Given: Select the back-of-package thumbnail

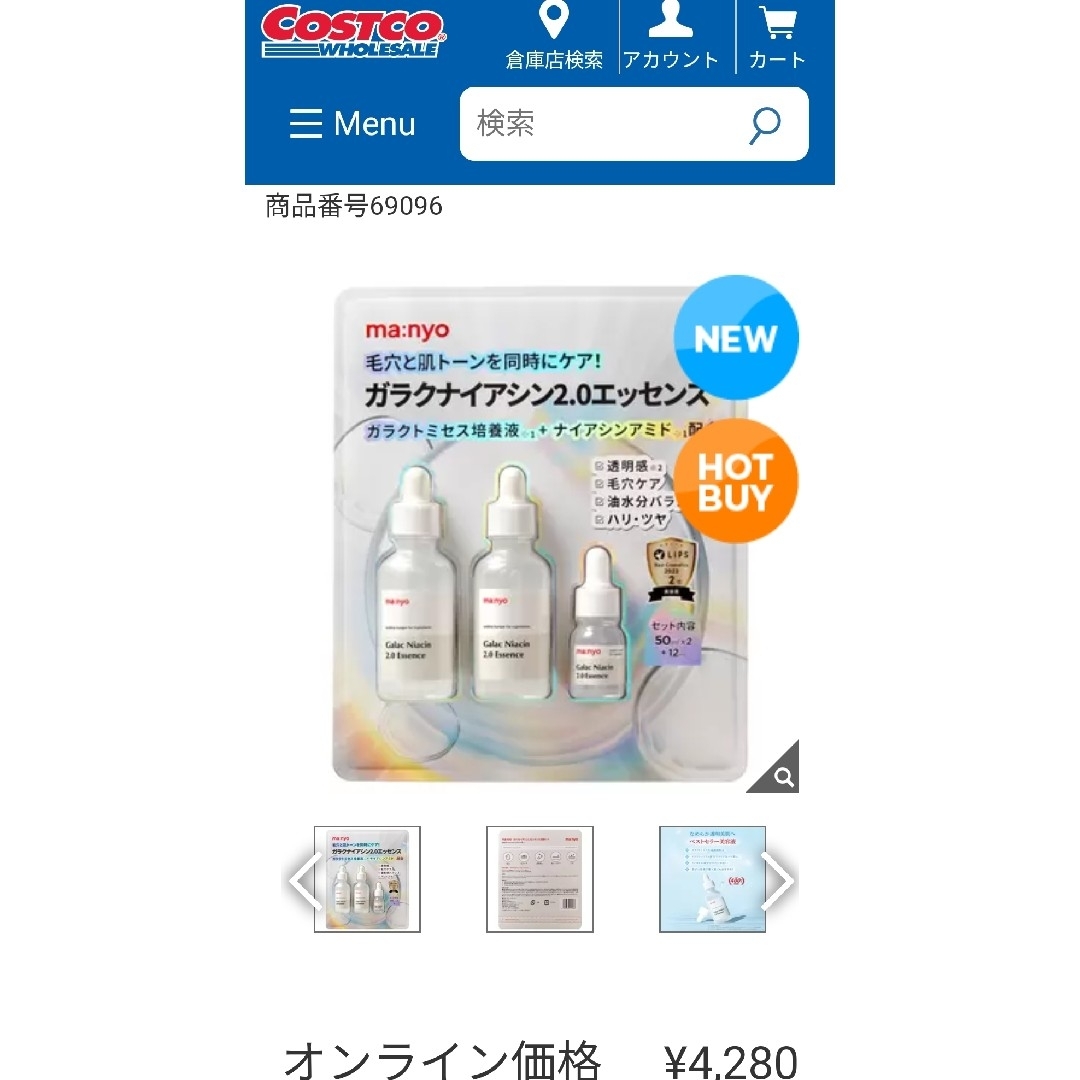Looking at the screenshot, I should 540,880.
